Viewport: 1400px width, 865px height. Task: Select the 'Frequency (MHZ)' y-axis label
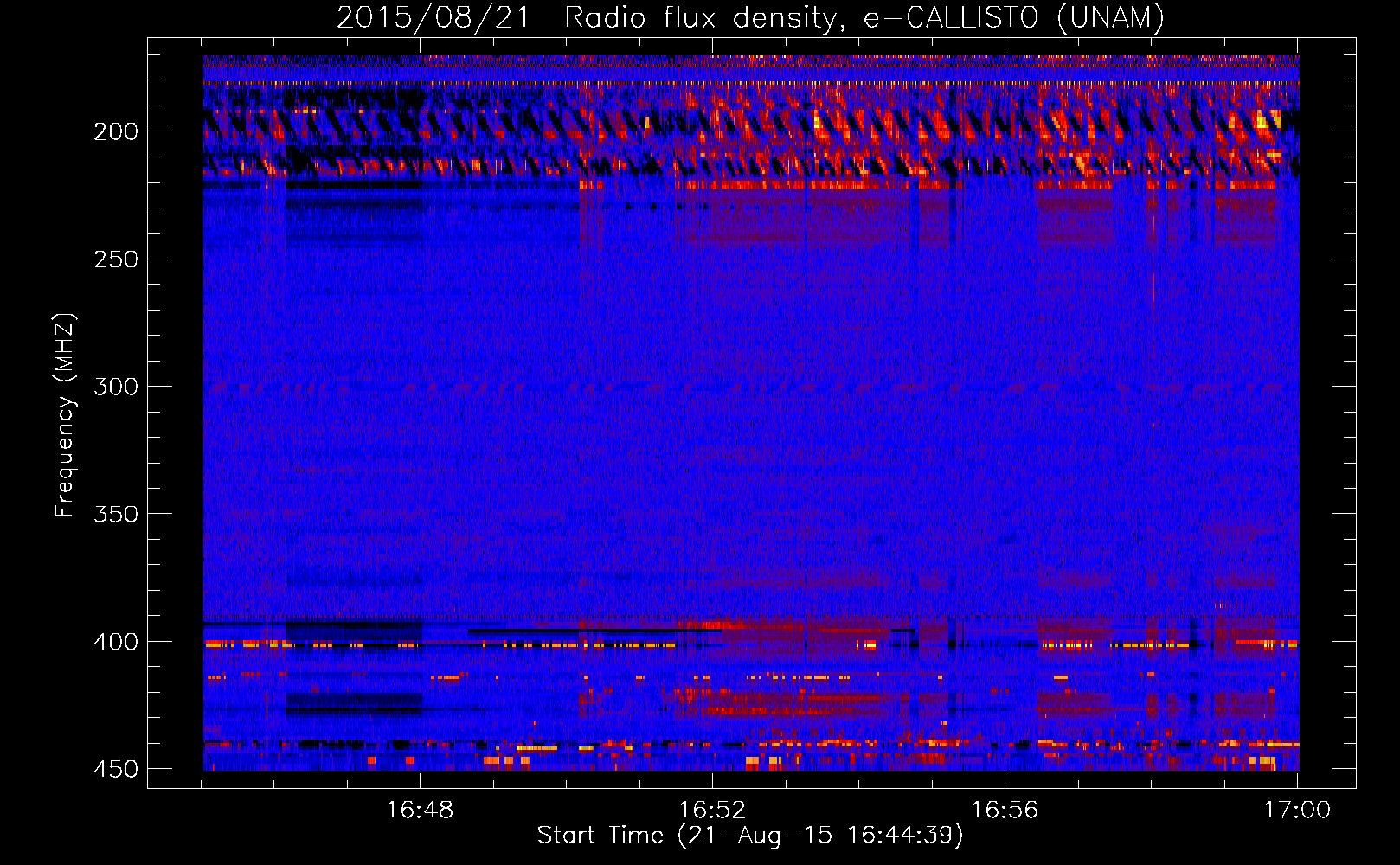(x=65, y=415)
